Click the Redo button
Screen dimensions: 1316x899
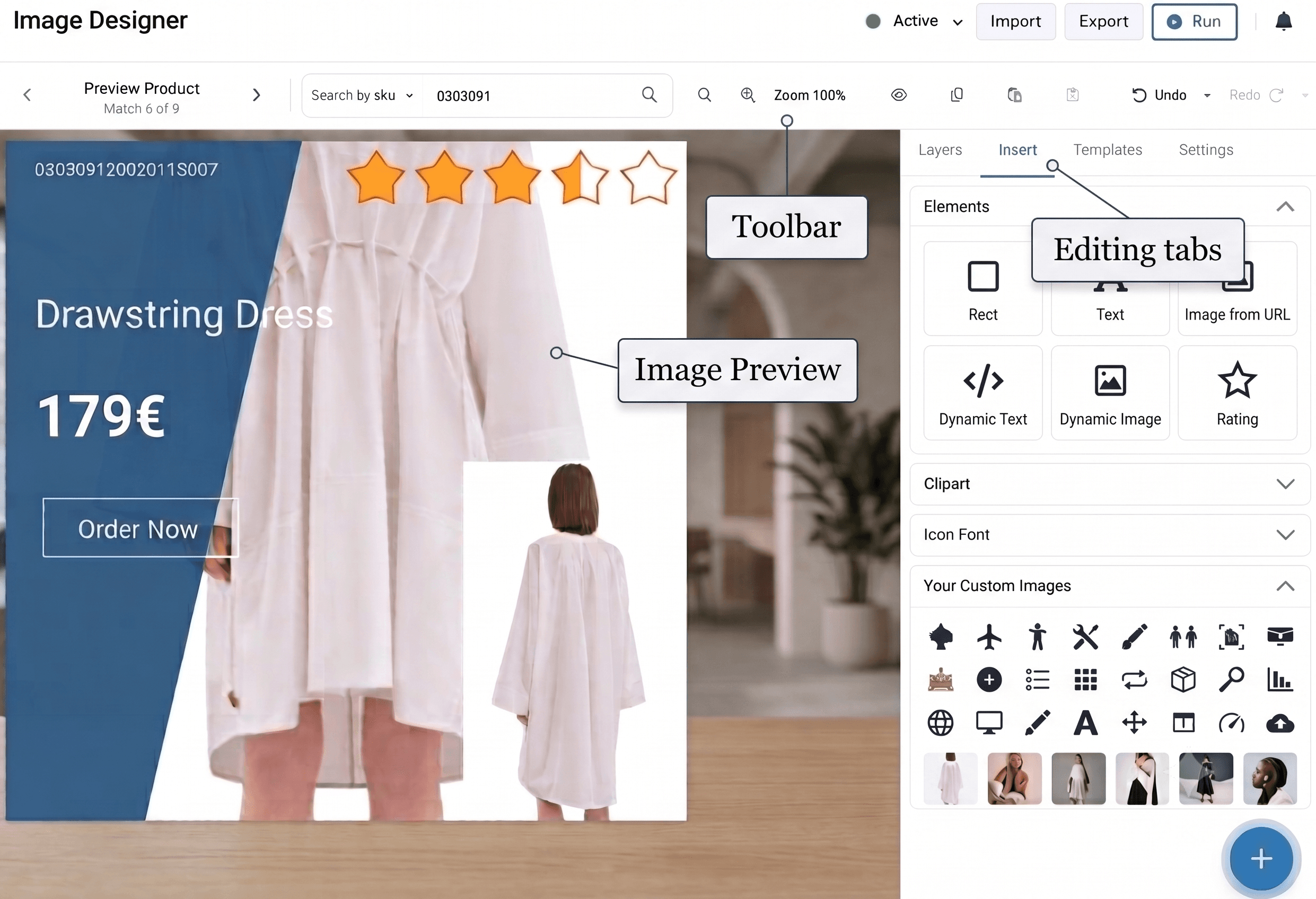click(1256, 95)
